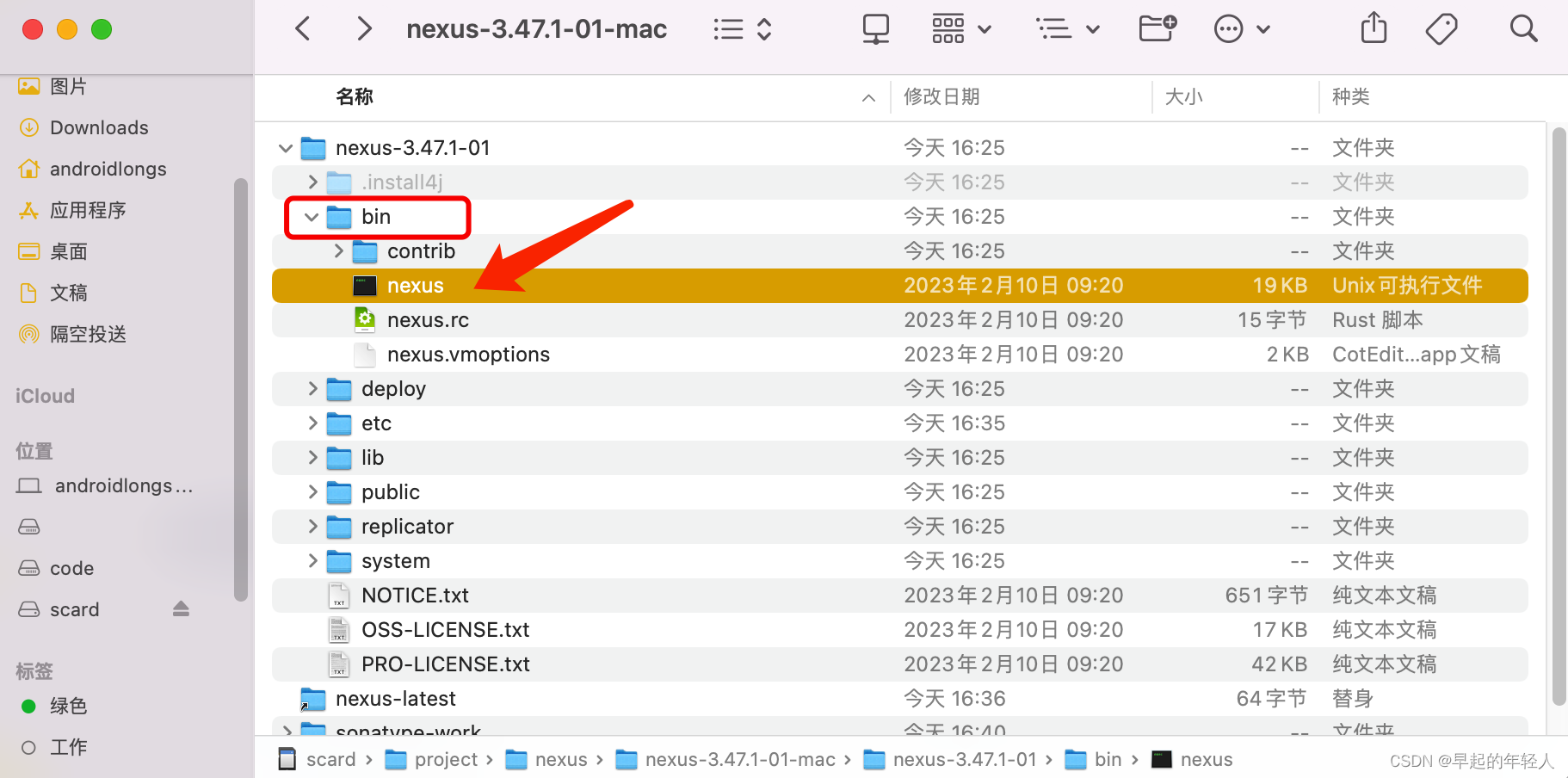Click the Share toolbar icon
The height and width of the screenshot is (778, 1568).
click(1374, 28)
